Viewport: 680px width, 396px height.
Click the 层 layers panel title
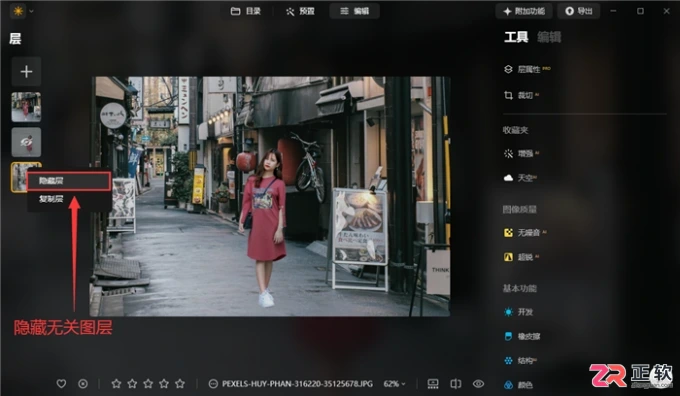tap(15, 39)
